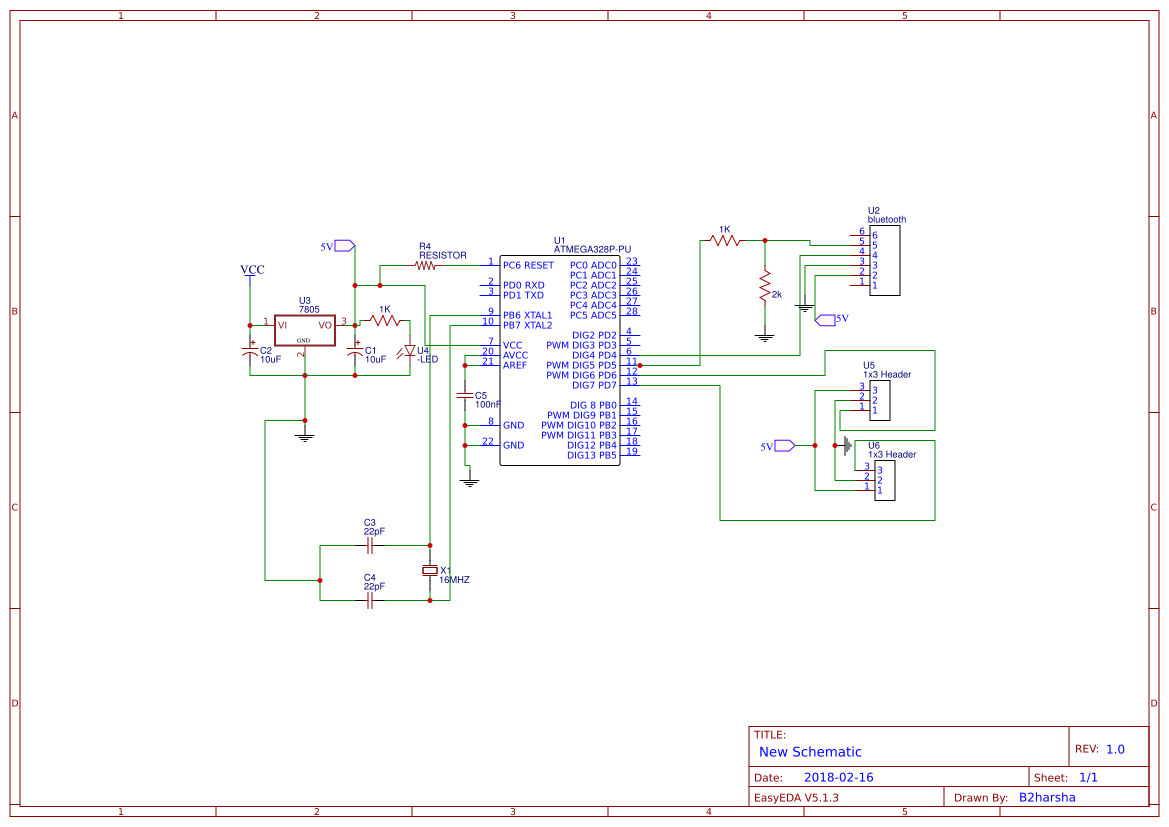Click the PC0 ADC0 pin label
This screenshot has width=1169, height=827.
[593, 265]
